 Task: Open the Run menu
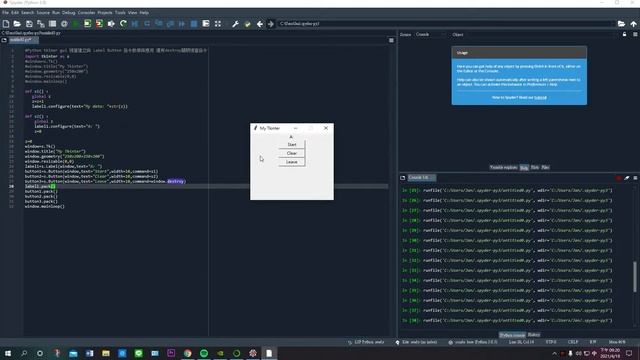click(x=56, y=13)
